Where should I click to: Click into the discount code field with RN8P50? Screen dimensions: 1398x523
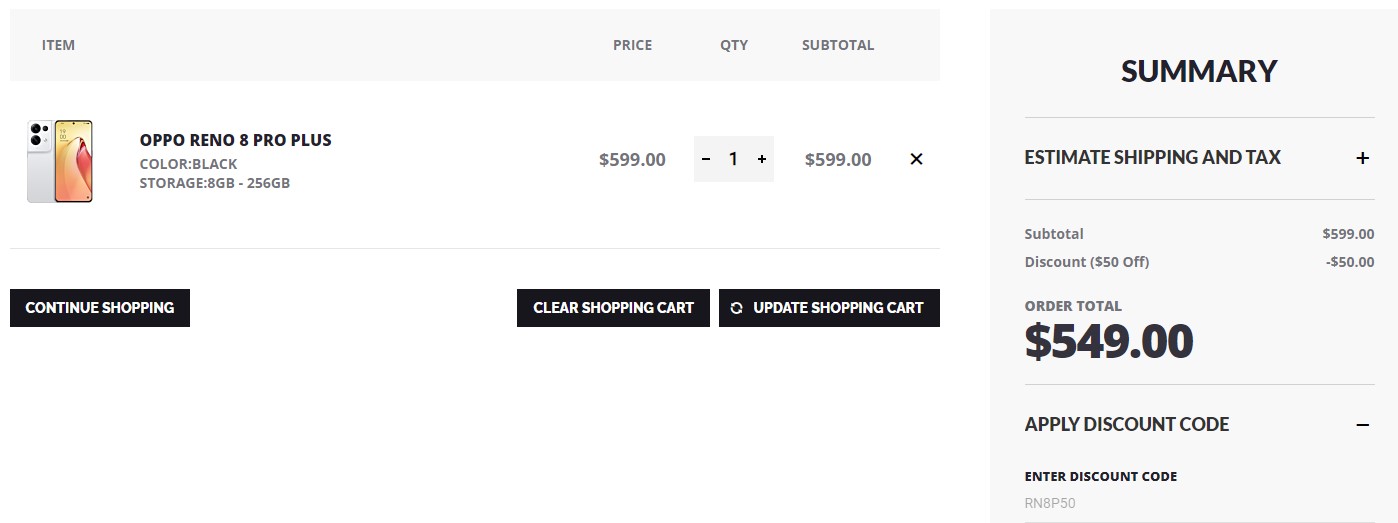[x=1190, y=503]
